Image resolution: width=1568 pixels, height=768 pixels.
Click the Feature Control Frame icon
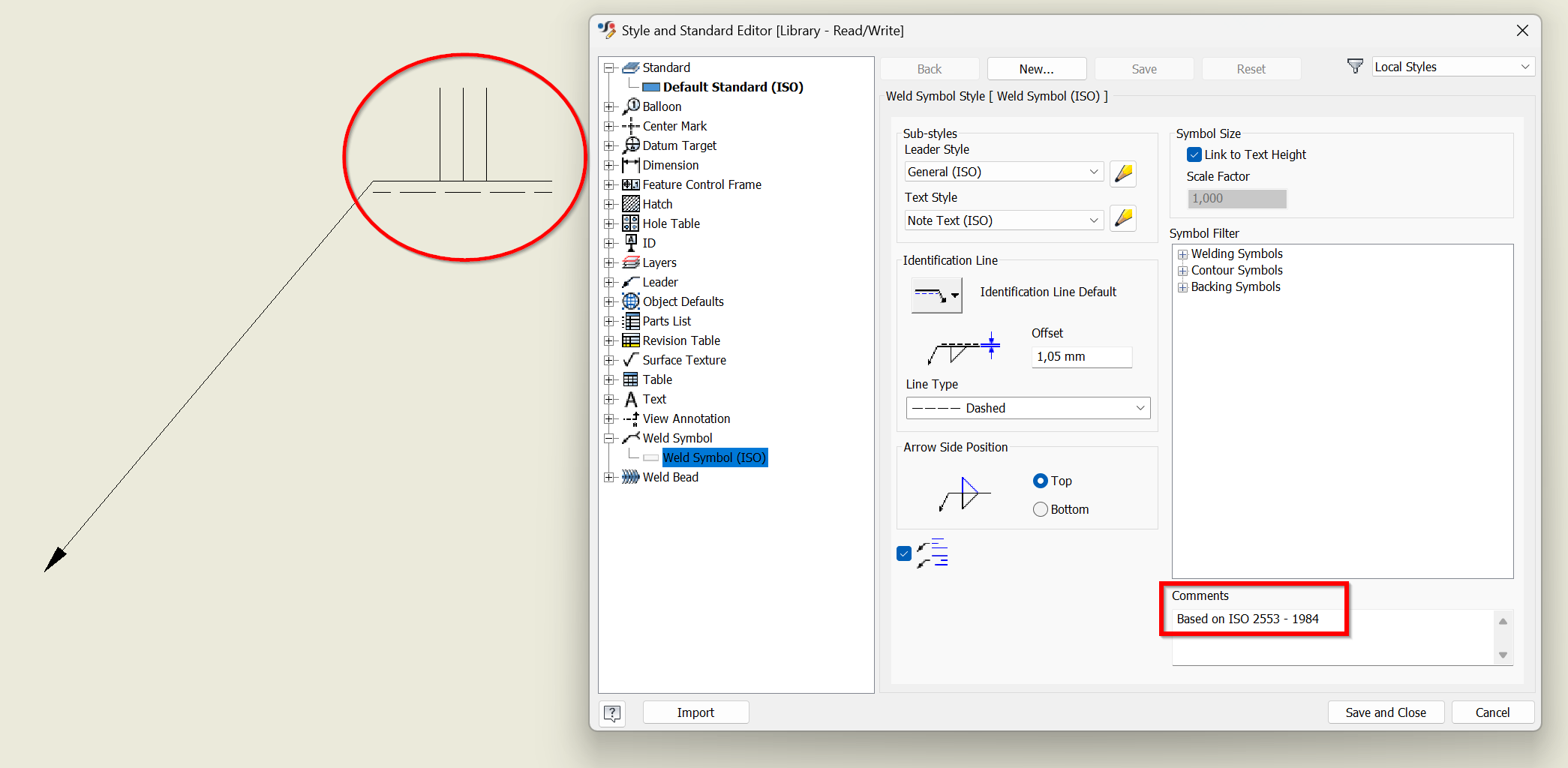click(x=631, y=184)
